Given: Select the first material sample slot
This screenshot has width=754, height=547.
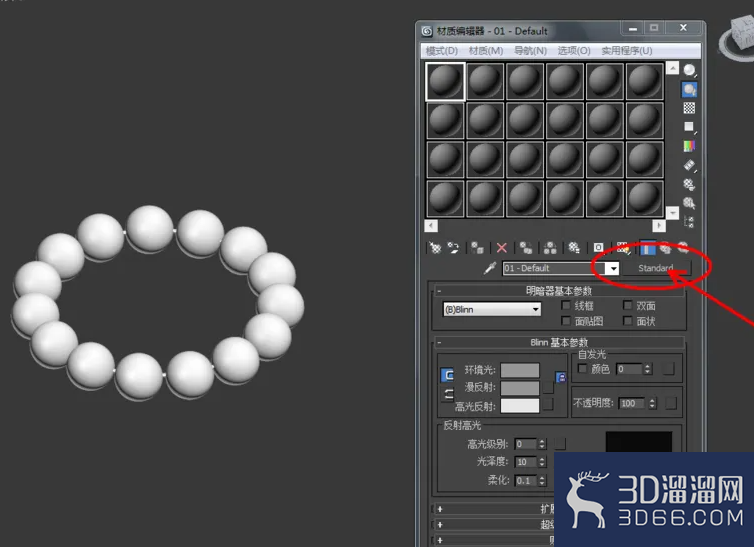Looking at the screenshot, I should [x=445, y=82].
